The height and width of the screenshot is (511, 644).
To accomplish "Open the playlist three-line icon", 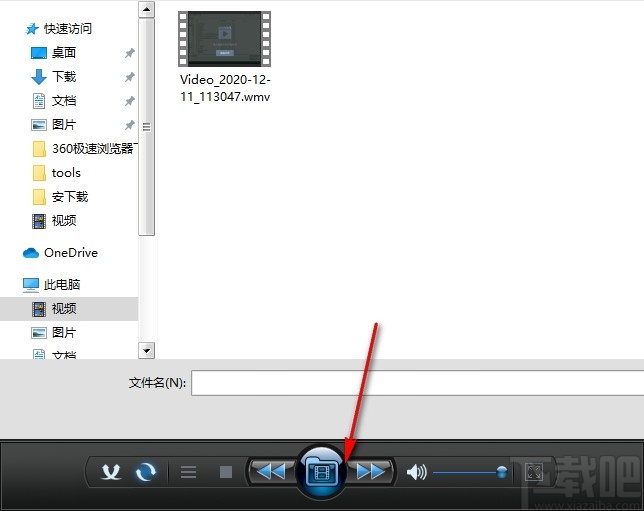I will coord(188,472).
